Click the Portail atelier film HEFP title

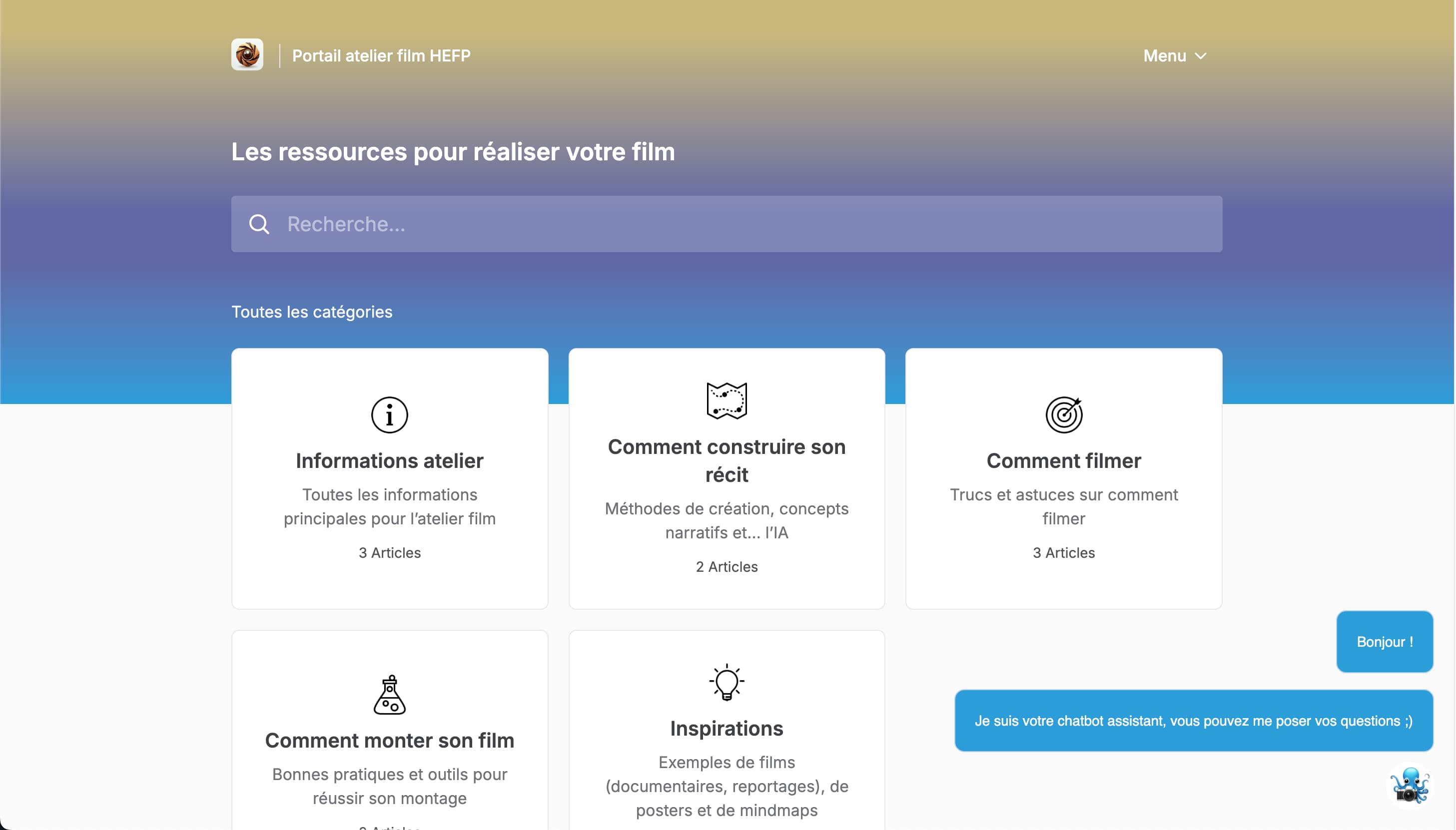pos(381,56)
